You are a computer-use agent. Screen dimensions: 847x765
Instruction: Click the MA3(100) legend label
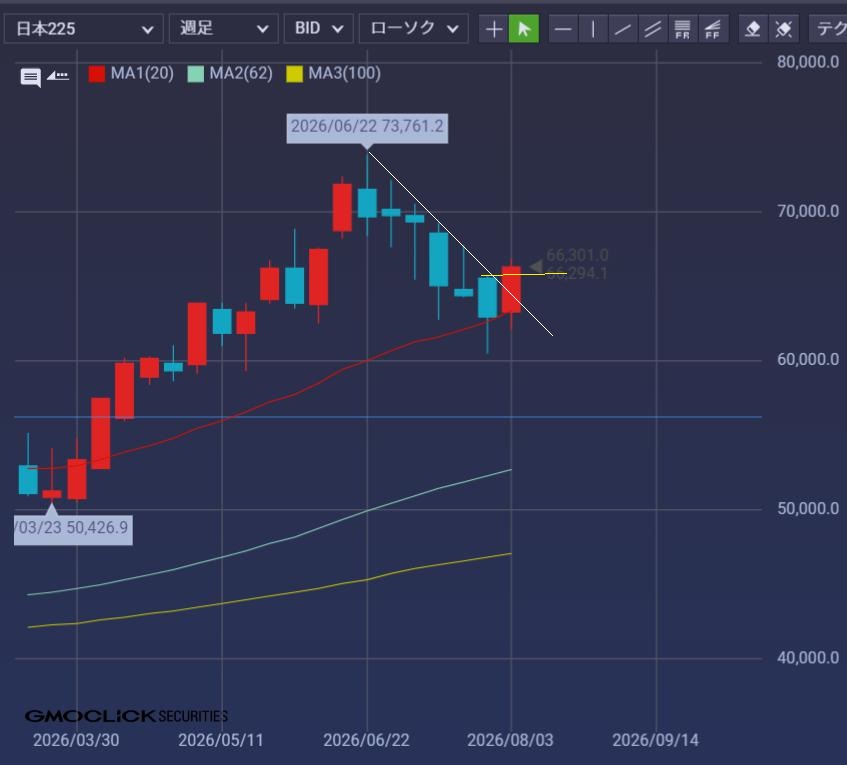point(345,73)
